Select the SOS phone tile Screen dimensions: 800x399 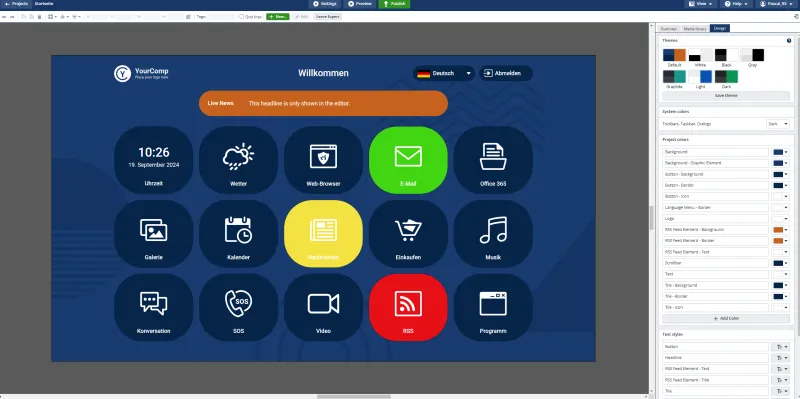tap(238, 307)
